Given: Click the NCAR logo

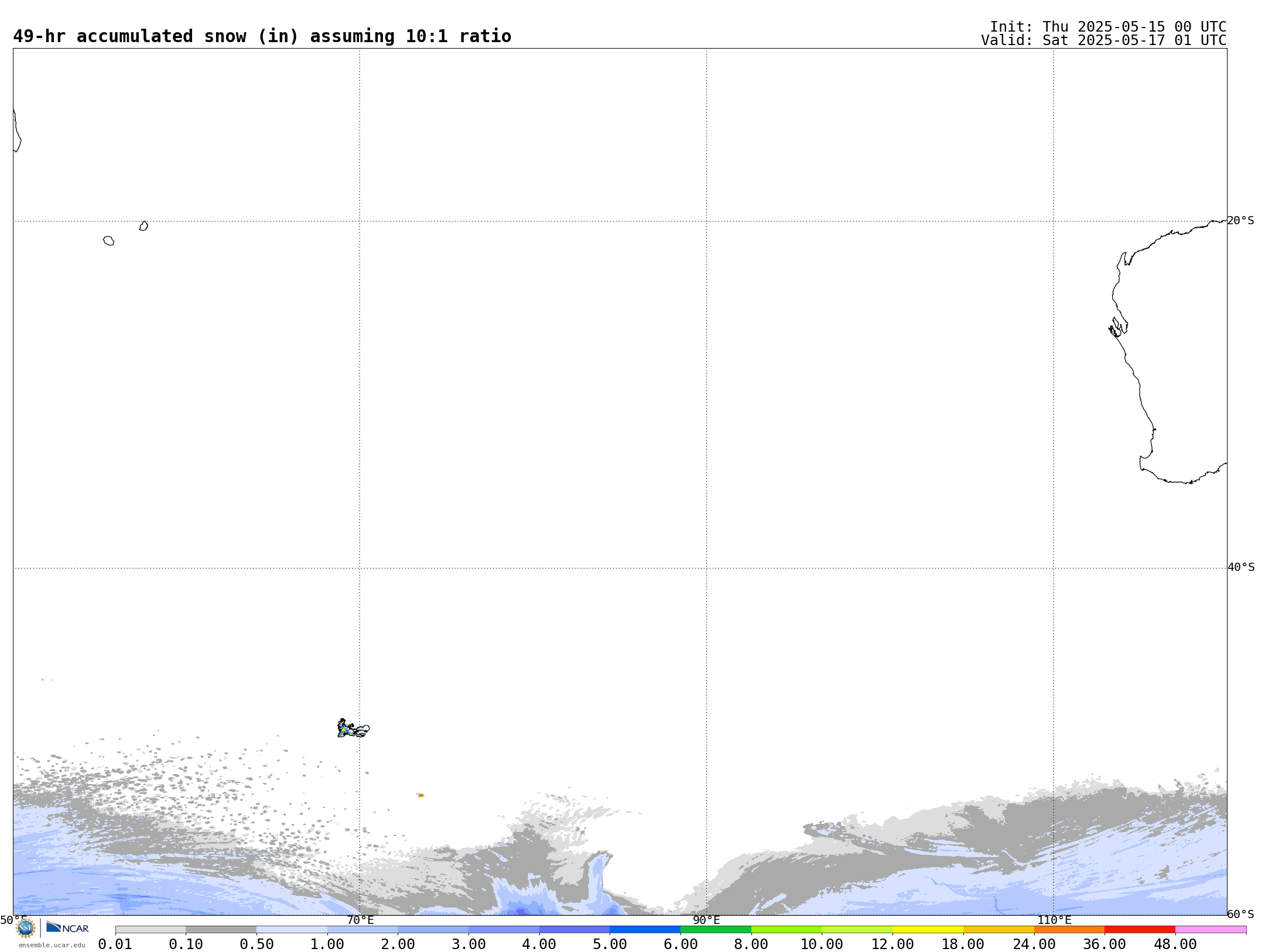Looking at the screenshot, I should pos(67,927).
